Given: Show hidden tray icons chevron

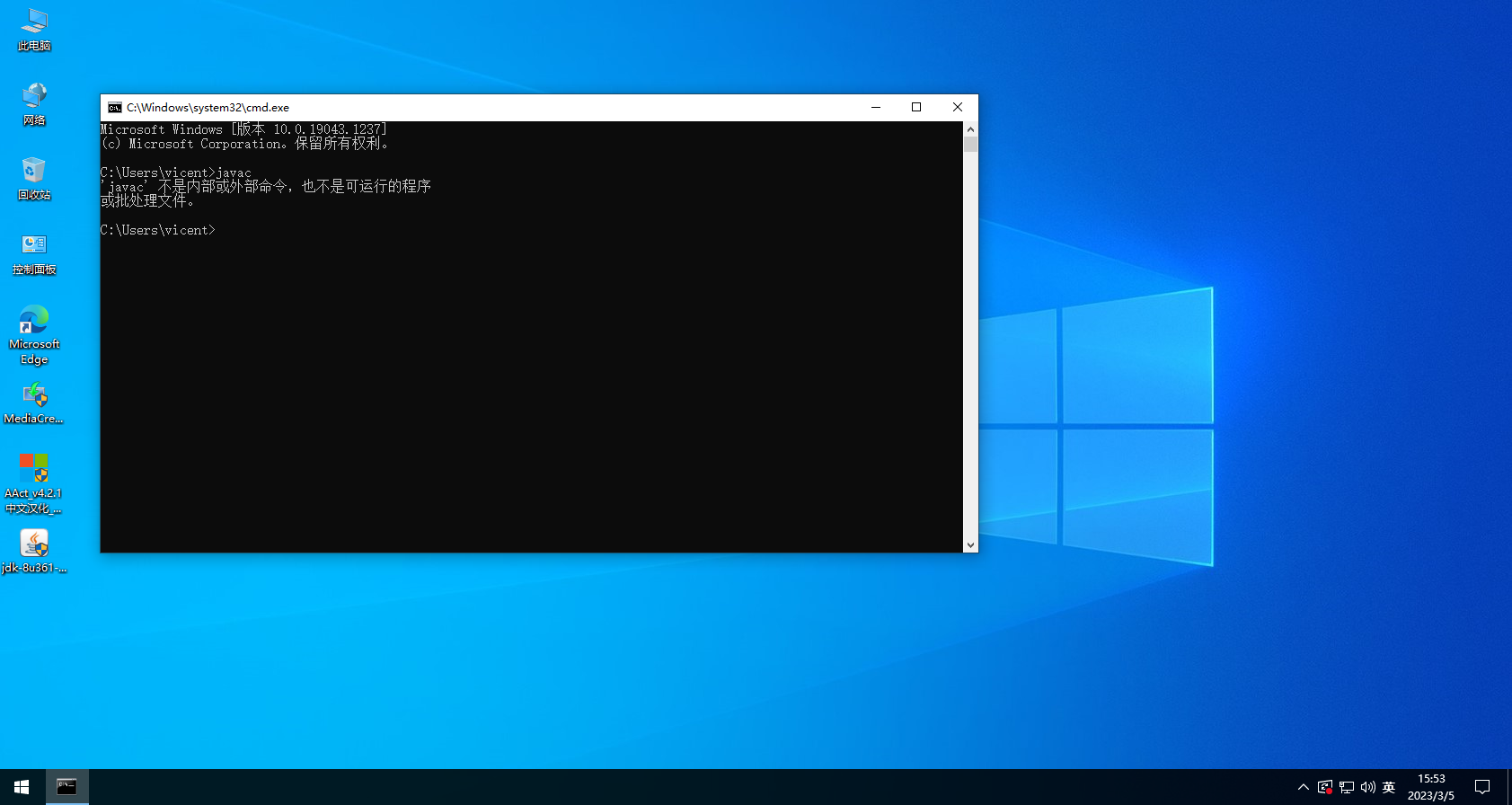Looking at the screenshot, I should tap(1304, 787).
